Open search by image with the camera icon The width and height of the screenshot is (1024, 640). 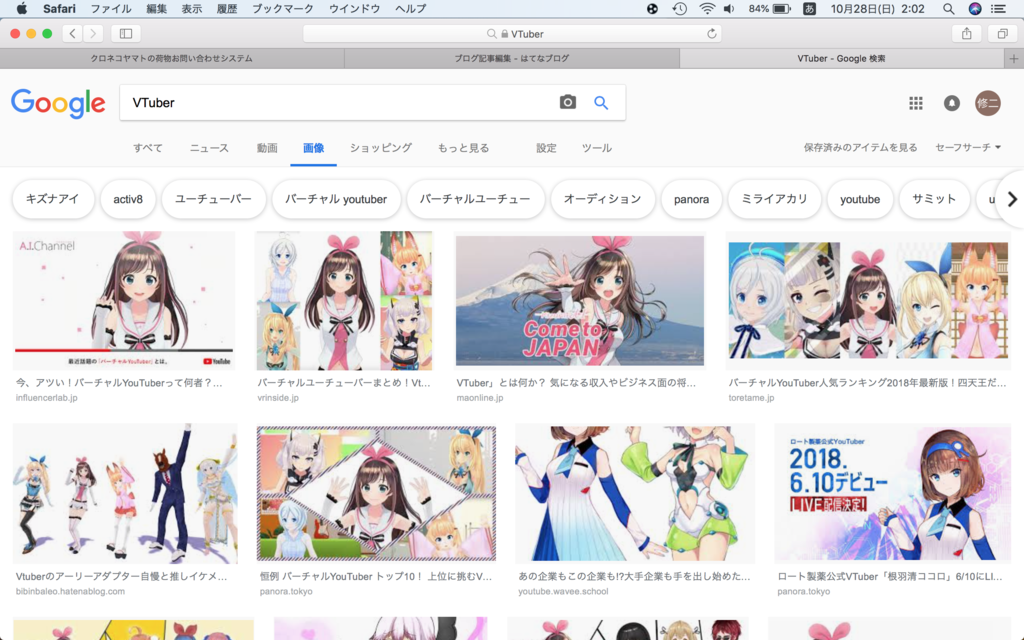pos(567,102)
